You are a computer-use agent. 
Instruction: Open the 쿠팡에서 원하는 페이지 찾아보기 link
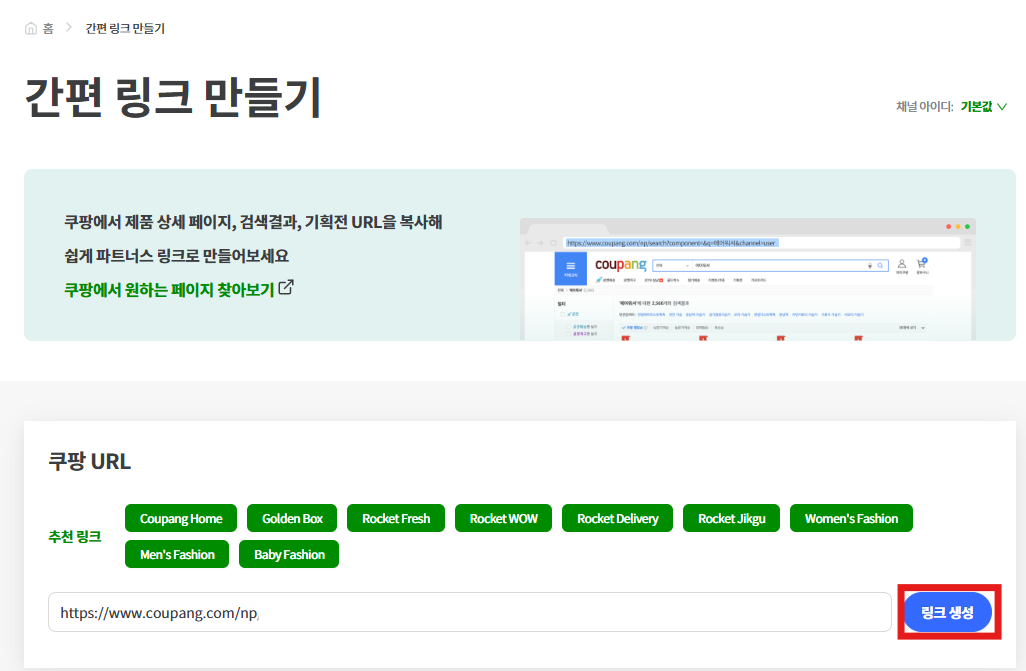(169, 289)
